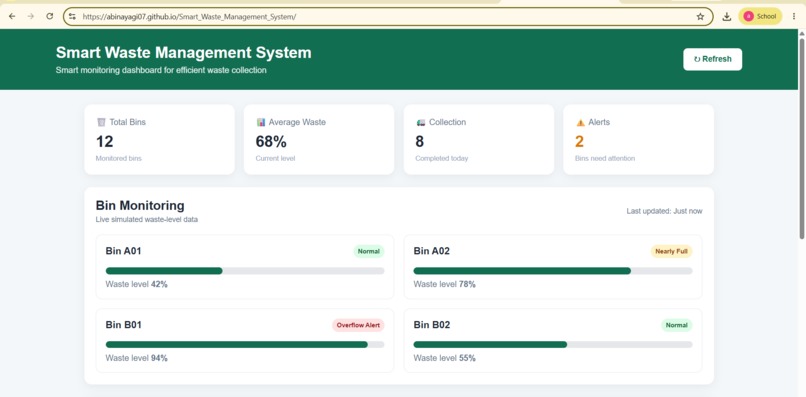Click the Bin A01 title
Screen dimensions: 806x397
(x=123, y=251)
